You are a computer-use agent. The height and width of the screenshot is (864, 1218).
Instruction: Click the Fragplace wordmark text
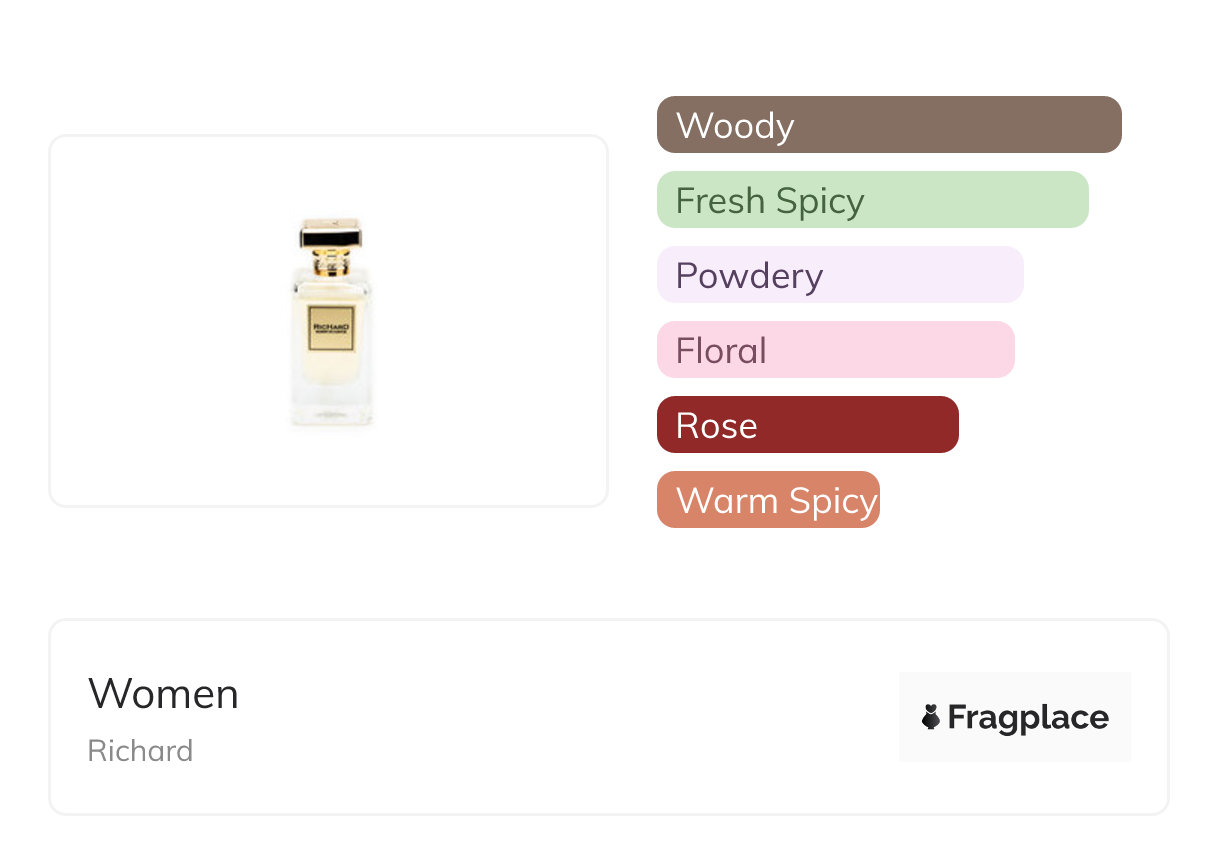(x=1028, y=718)
